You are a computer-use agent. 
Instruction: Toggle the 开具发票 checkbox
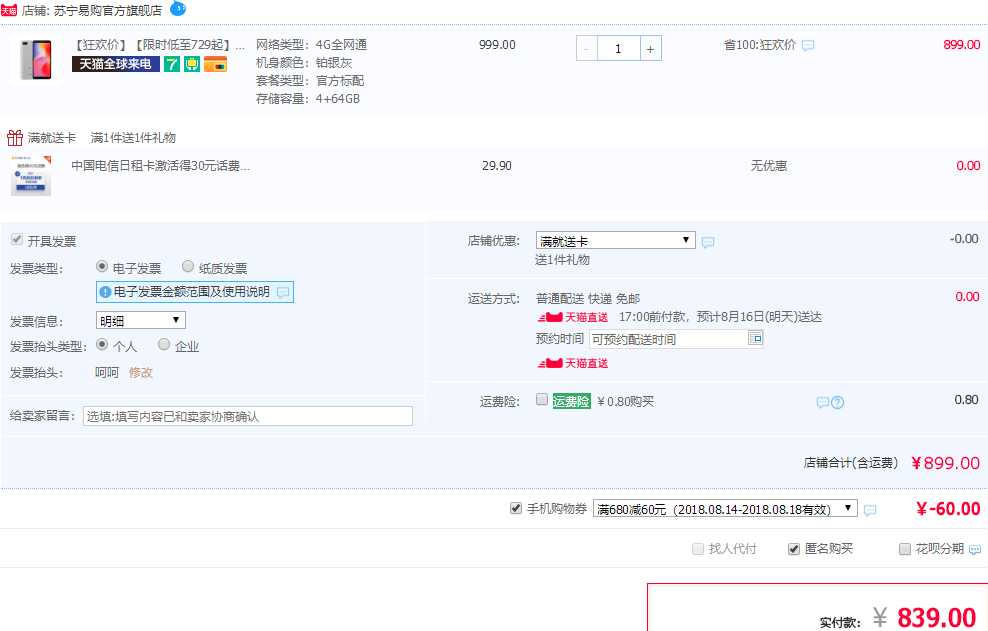17,240
